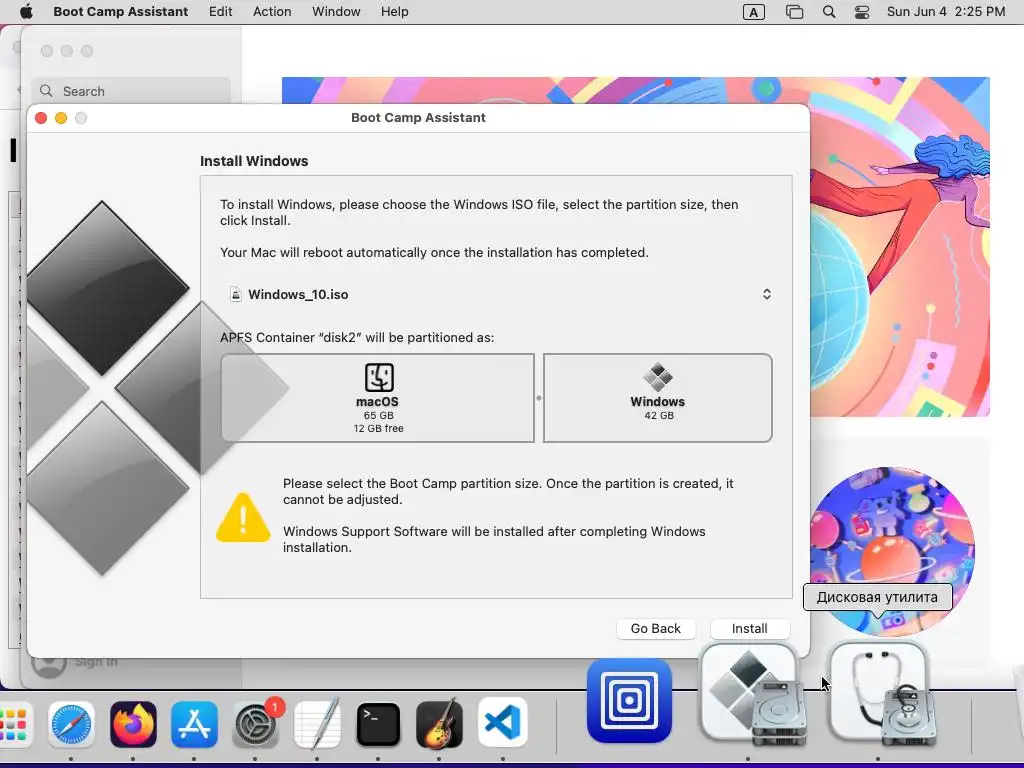The width and height of the screenshot is (1024, 768).
Task: Open Firefox from the Dock
Action: [x=133, y=724]
